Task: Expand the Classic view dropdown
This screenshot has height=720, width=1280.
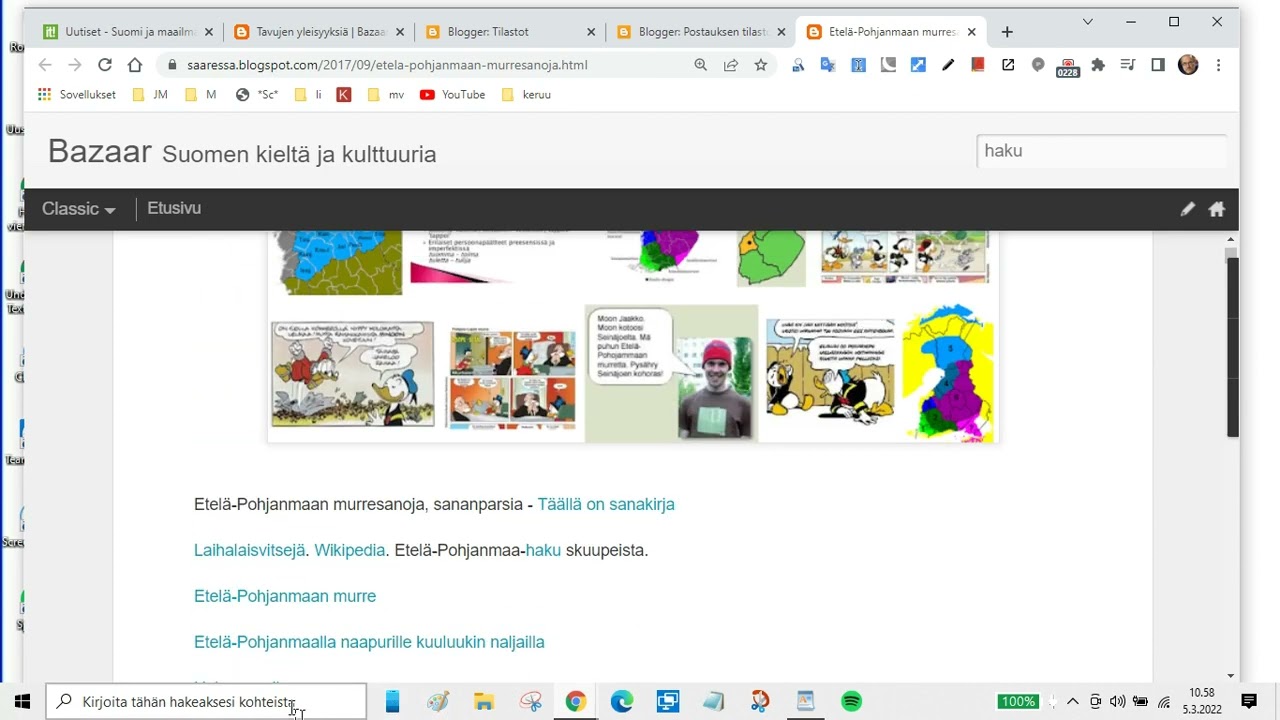Action: (79, 209)
